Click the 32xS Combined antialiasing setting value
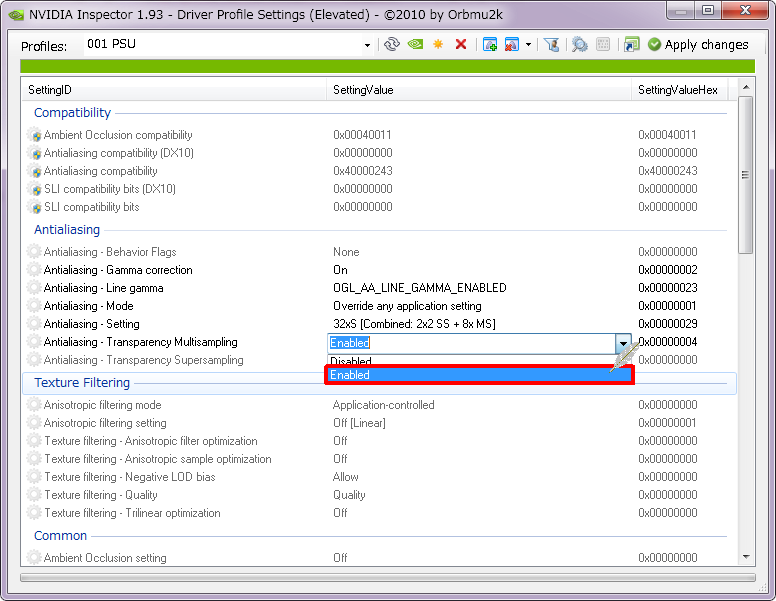The width and height of the screenshot is (776, 601). (414, 324)
